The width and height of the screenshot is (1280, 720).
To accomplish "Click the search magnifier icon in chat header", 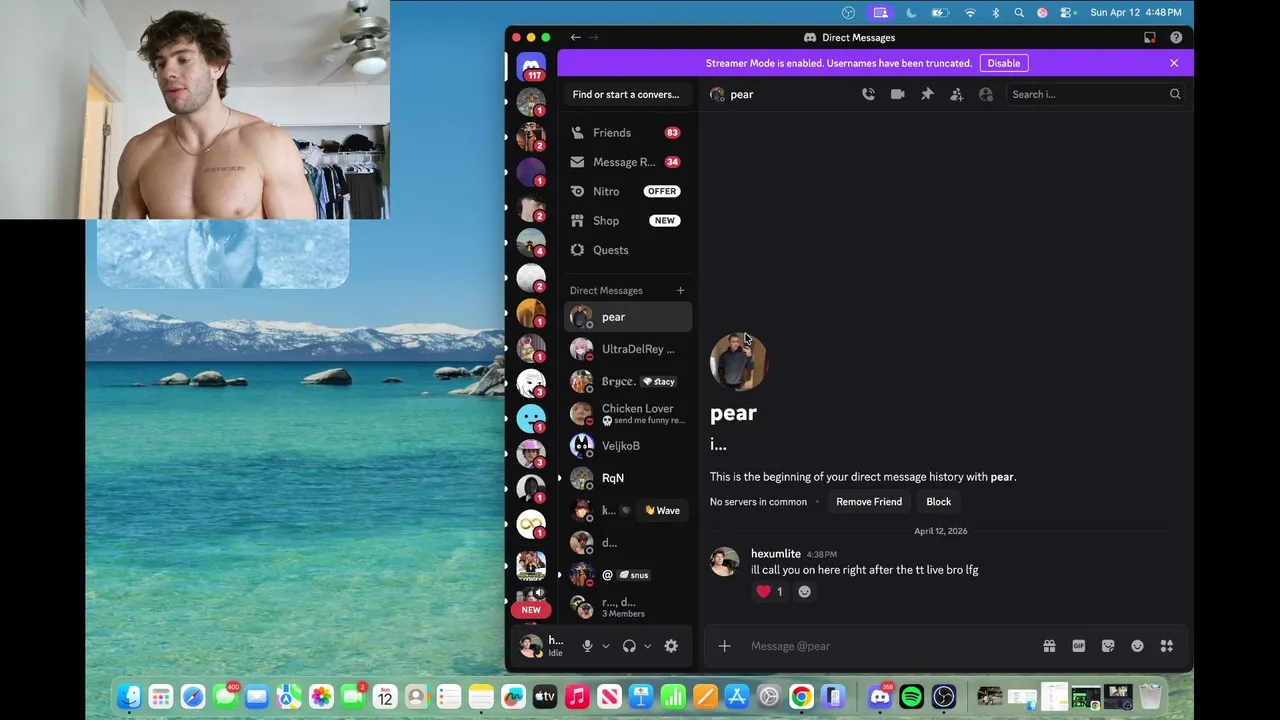I will [x=1175, y=94].
